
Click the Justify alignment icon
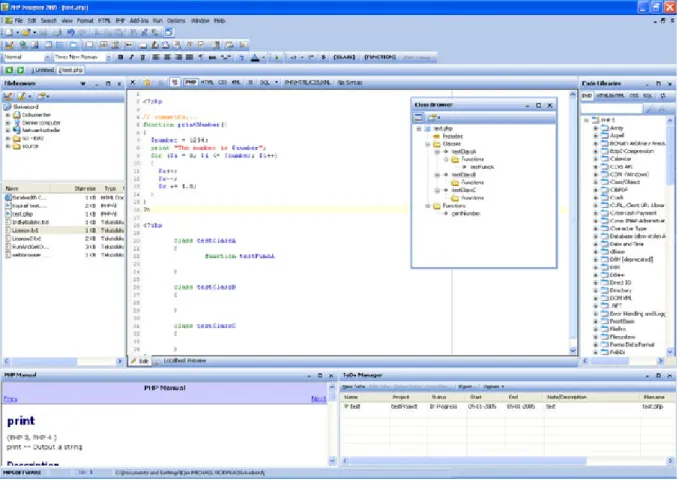[x=189, y=57]
